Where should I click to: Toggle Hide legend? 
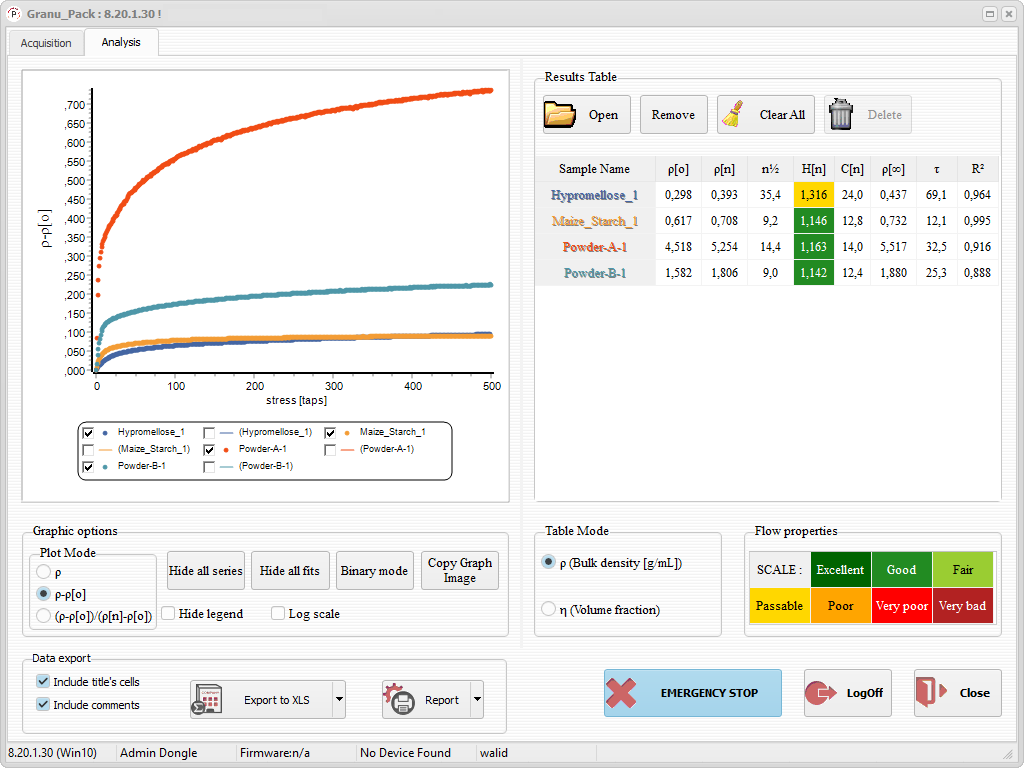[x=168, y=613]
